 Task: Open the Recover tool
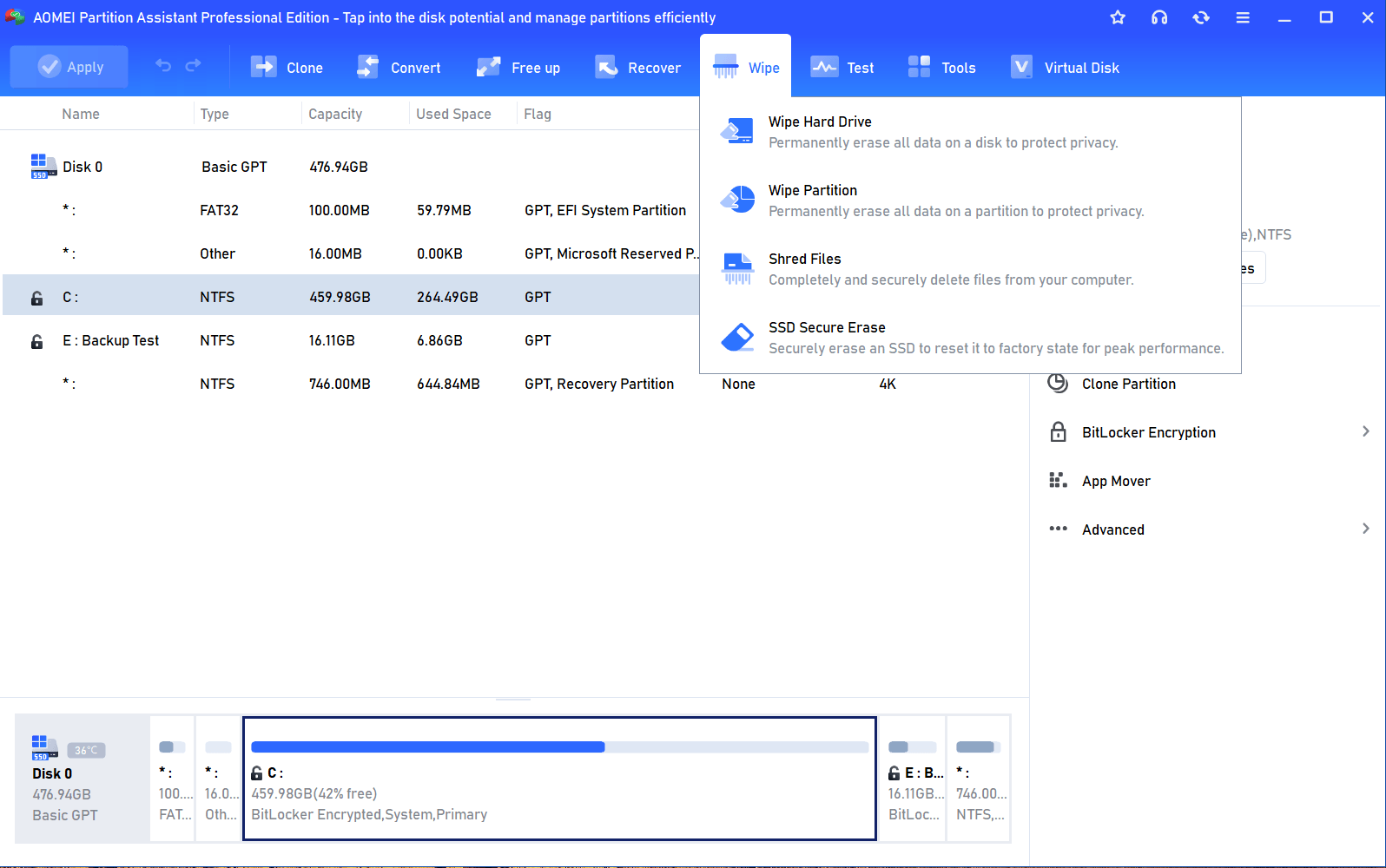tap(605, 68)
